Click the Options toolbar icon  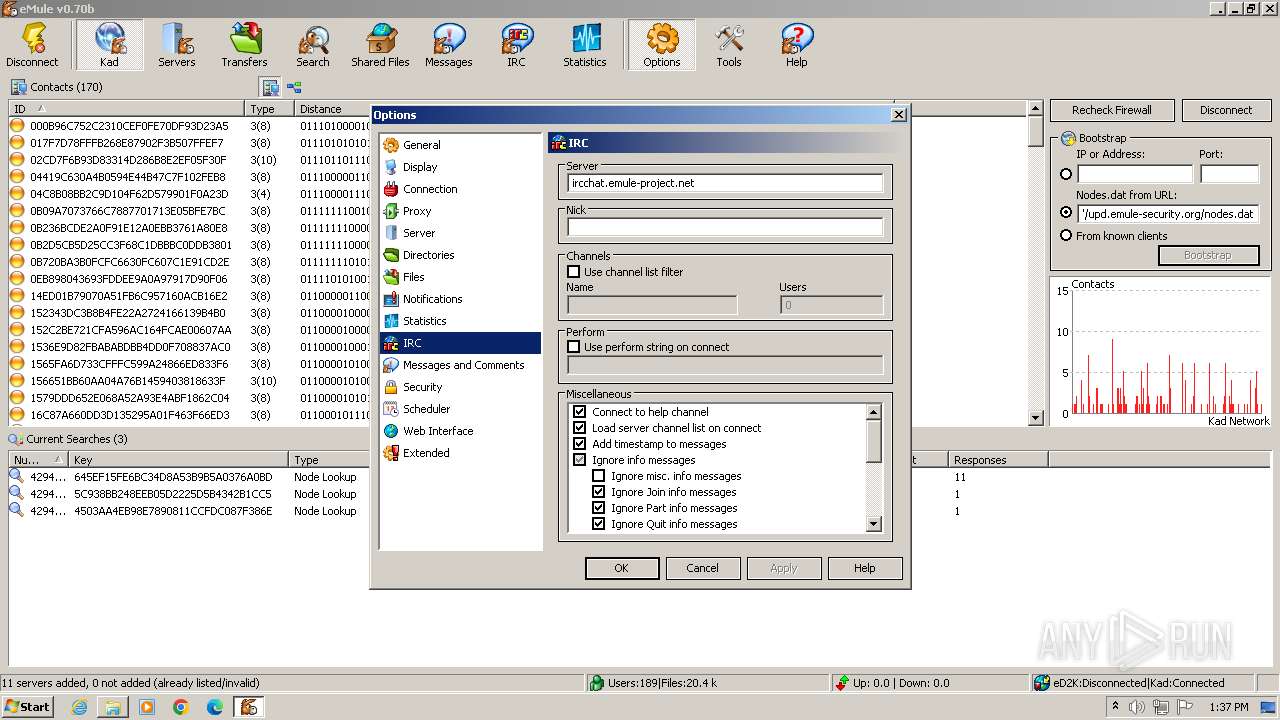(662, 46)
